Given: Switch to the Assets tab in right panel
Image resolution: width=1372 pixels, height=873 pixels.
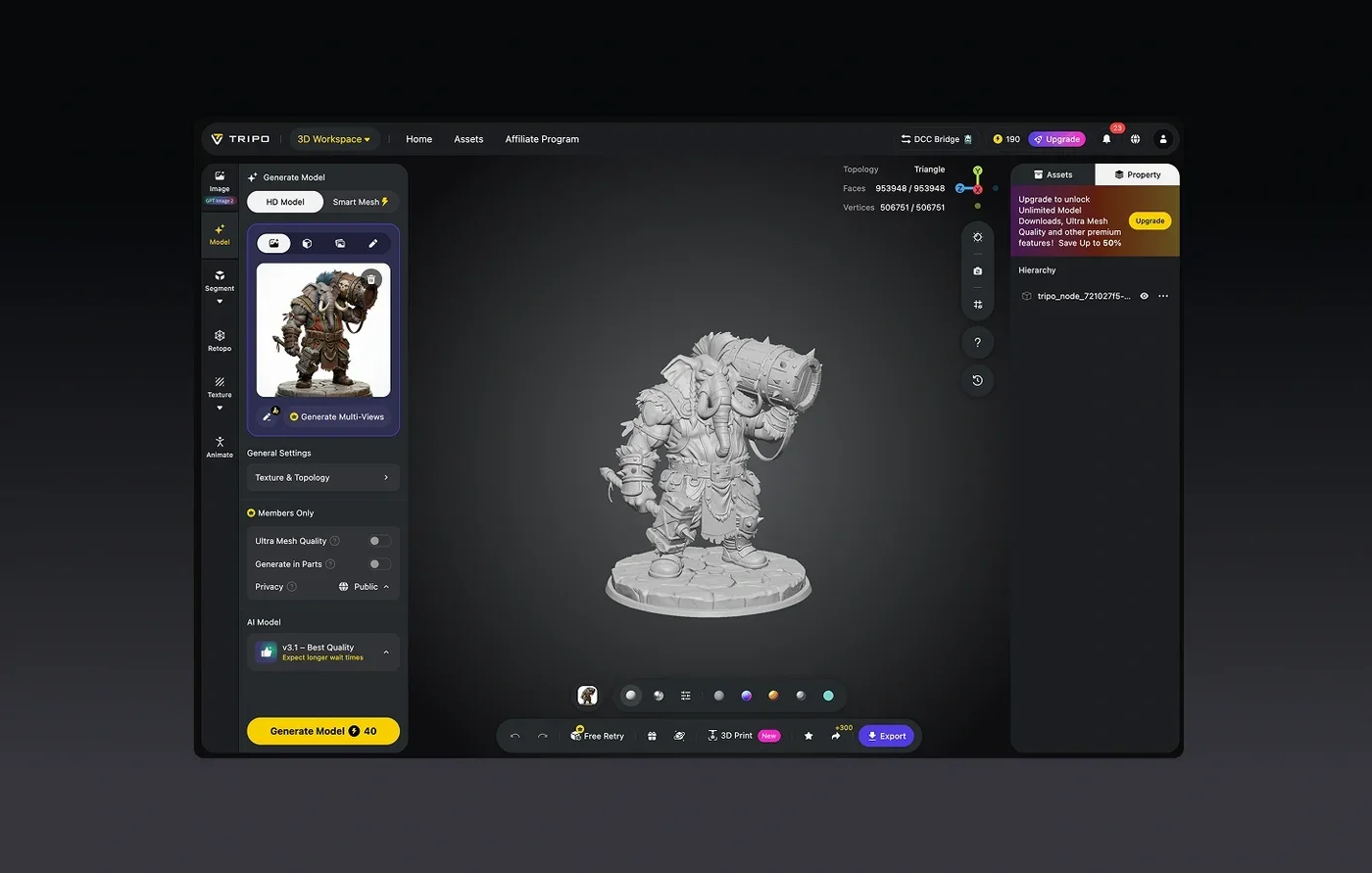Looking at the screenshot, I should coord(1053,174).
